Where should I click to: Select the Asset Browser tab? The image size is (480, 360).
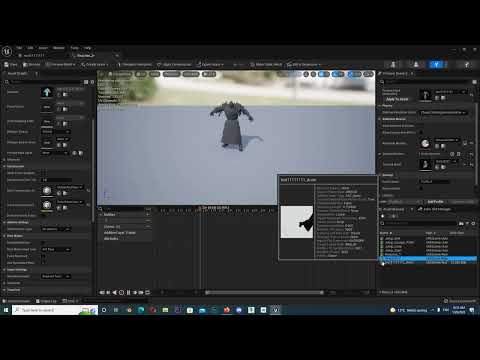pos(394,209)
